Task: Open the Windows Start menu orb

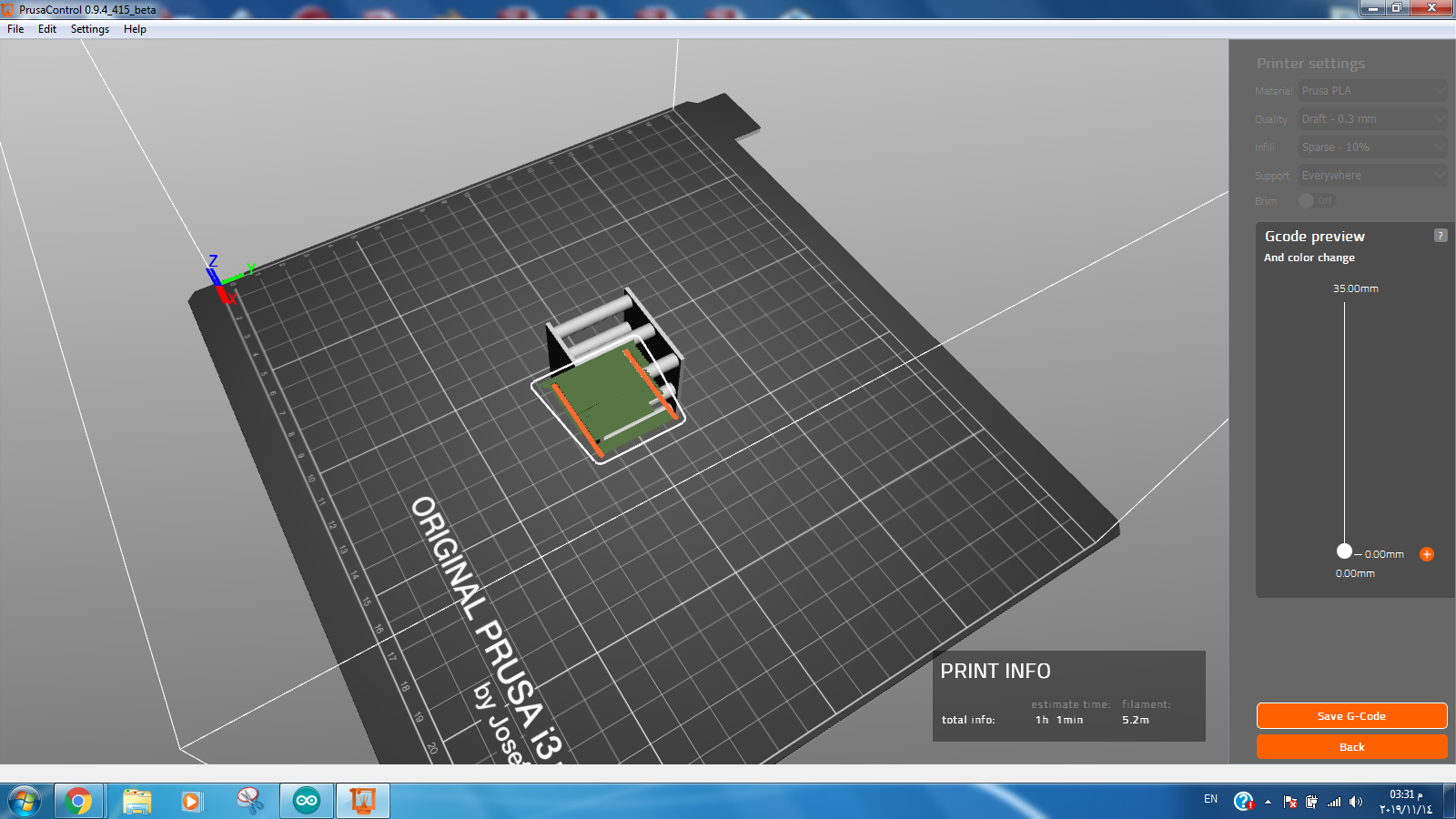Action: 25,802
